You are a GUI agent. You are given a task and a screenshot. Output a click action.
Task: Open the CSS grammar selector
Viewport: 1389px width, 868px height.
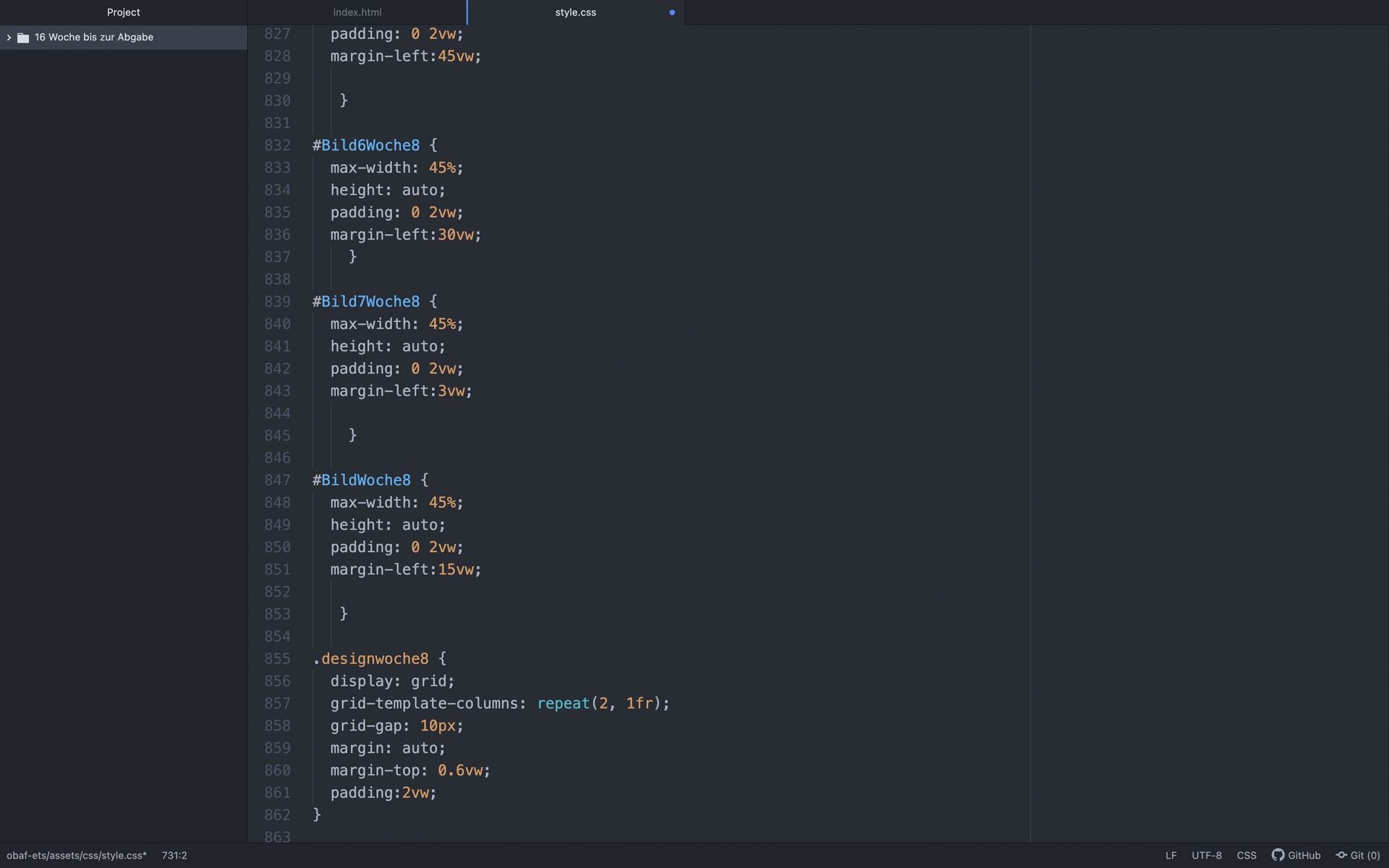click(1246, 855)
